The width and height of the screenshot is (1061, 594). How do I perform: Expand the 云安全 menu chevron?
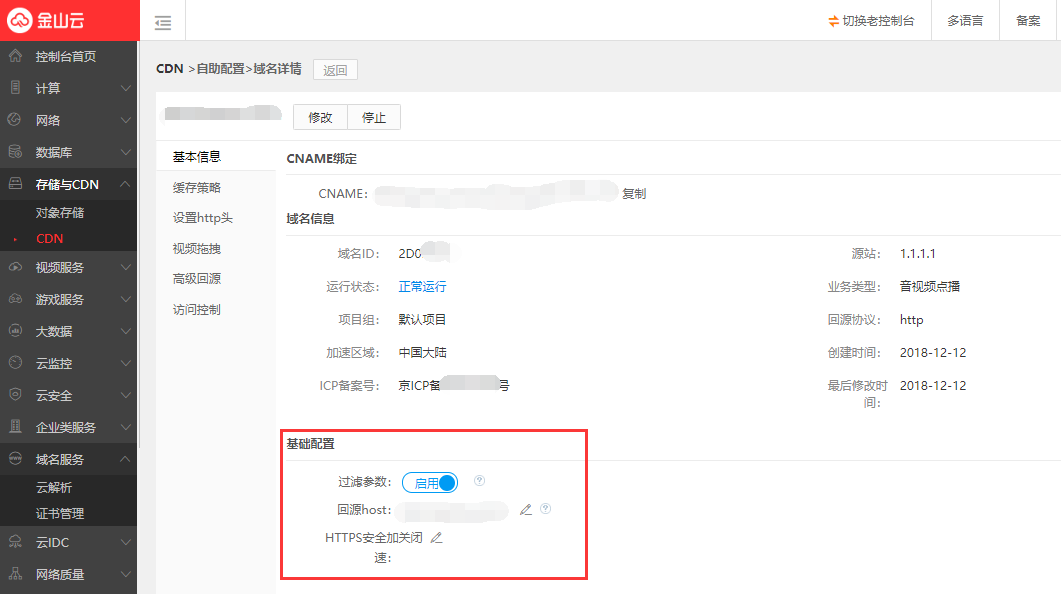(125, 395)
